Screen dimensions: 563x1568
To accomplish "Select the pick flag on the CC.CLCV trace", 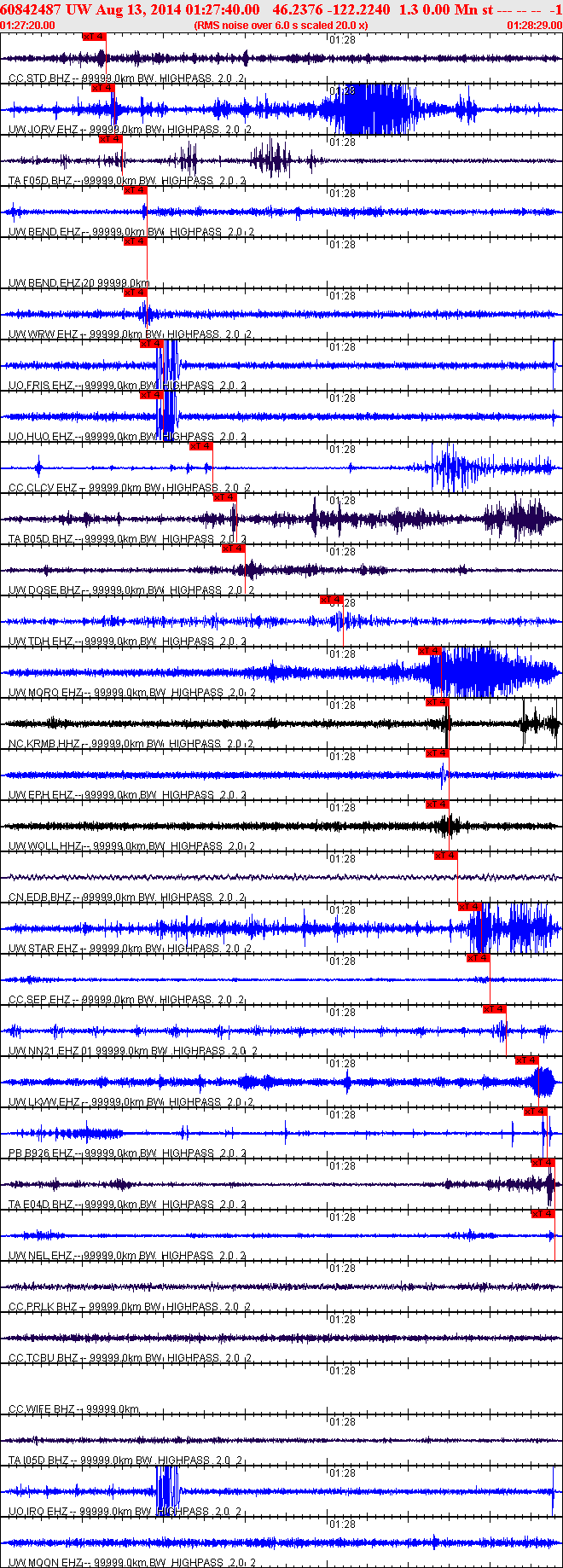I will pos(201,446).
